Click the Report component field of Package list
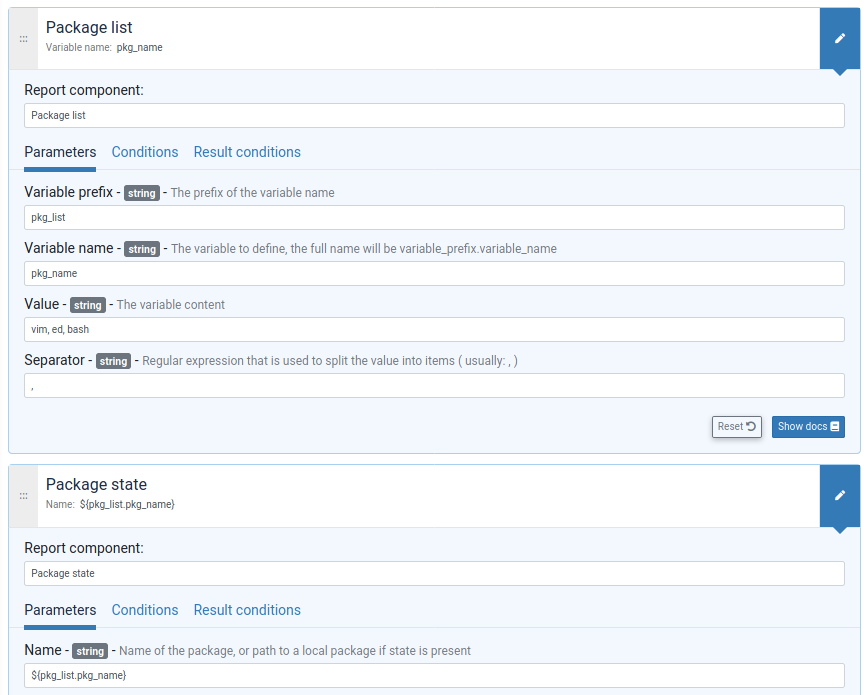 click(x=434, y=115)
